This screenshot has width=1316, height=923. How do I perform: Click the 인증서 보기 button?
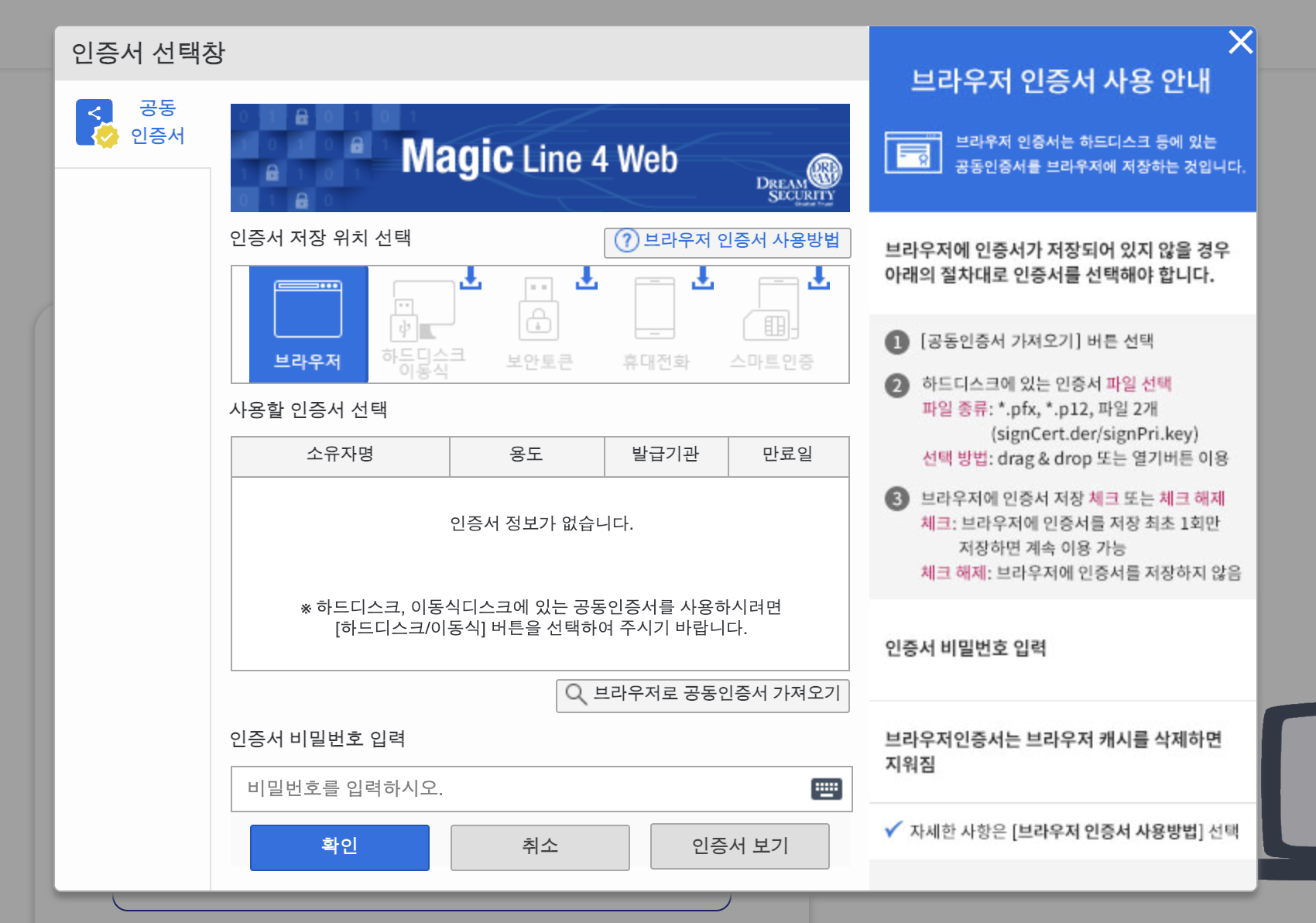coord(739,846)
